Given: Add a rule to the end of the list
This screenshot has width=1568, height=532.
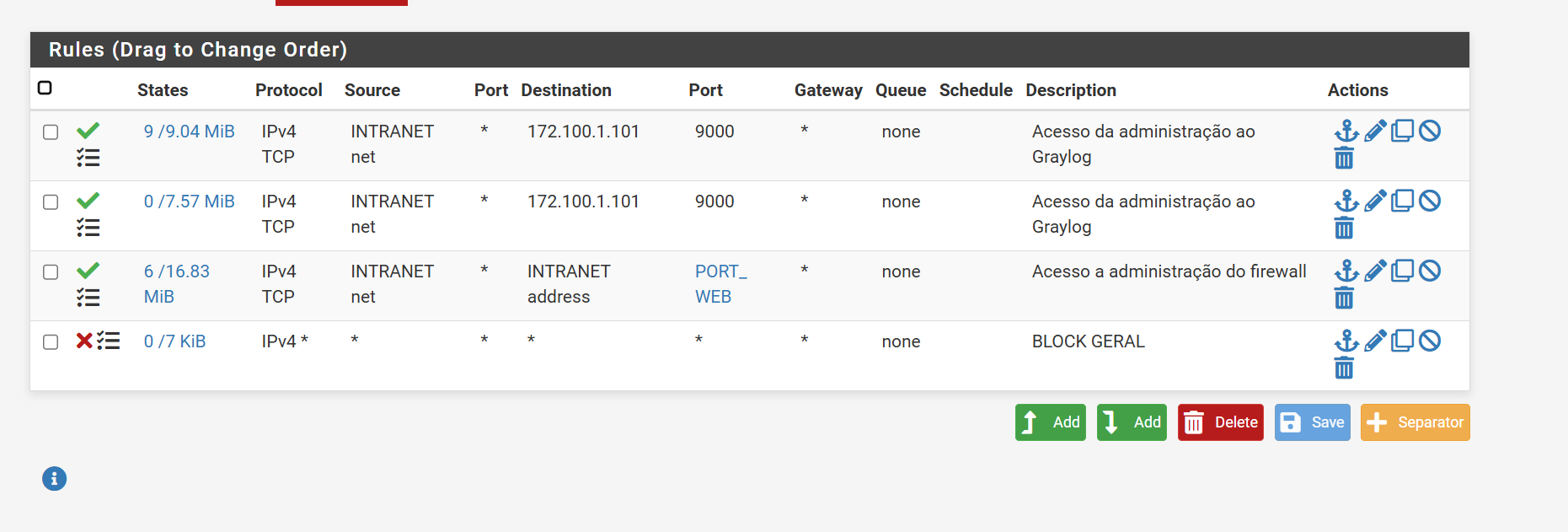Looking at the screenshot, I should point(1132,422).
